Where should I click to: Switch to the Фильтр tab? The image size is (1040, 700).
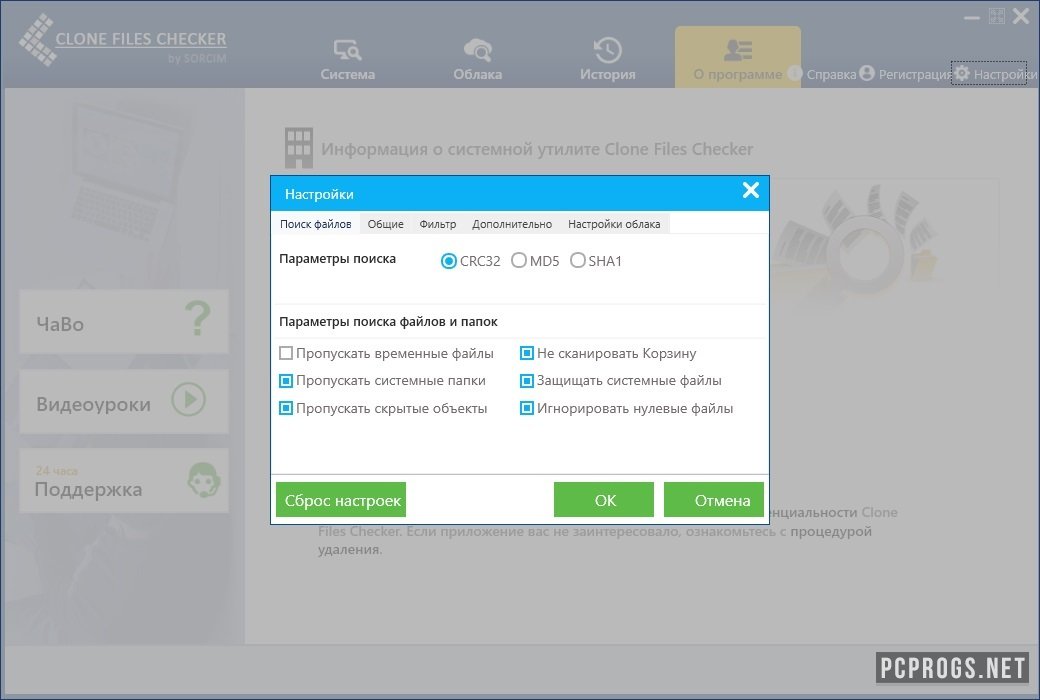(438, 224)
